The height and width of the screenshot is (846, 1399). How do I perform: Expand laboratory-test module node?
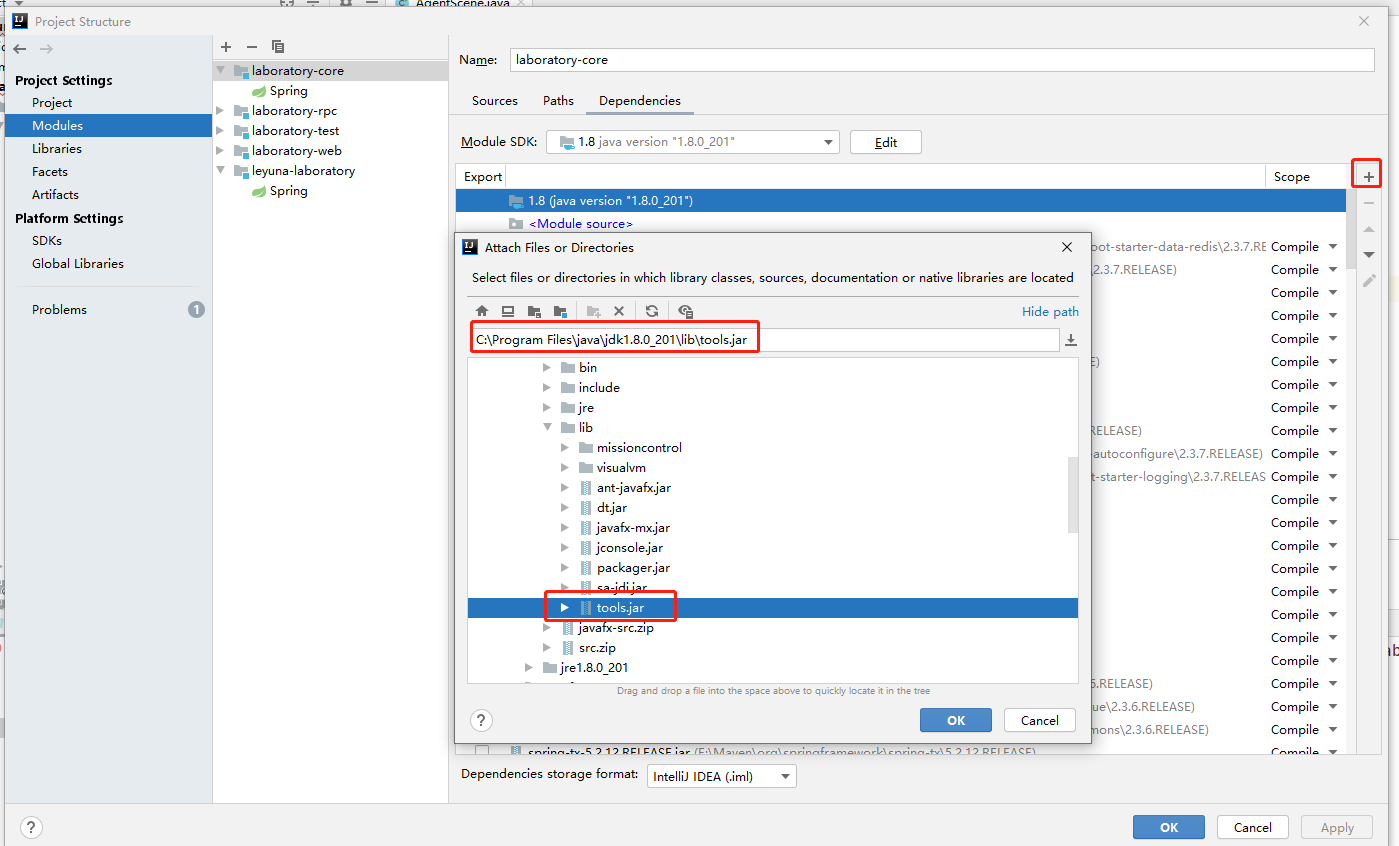221,131
